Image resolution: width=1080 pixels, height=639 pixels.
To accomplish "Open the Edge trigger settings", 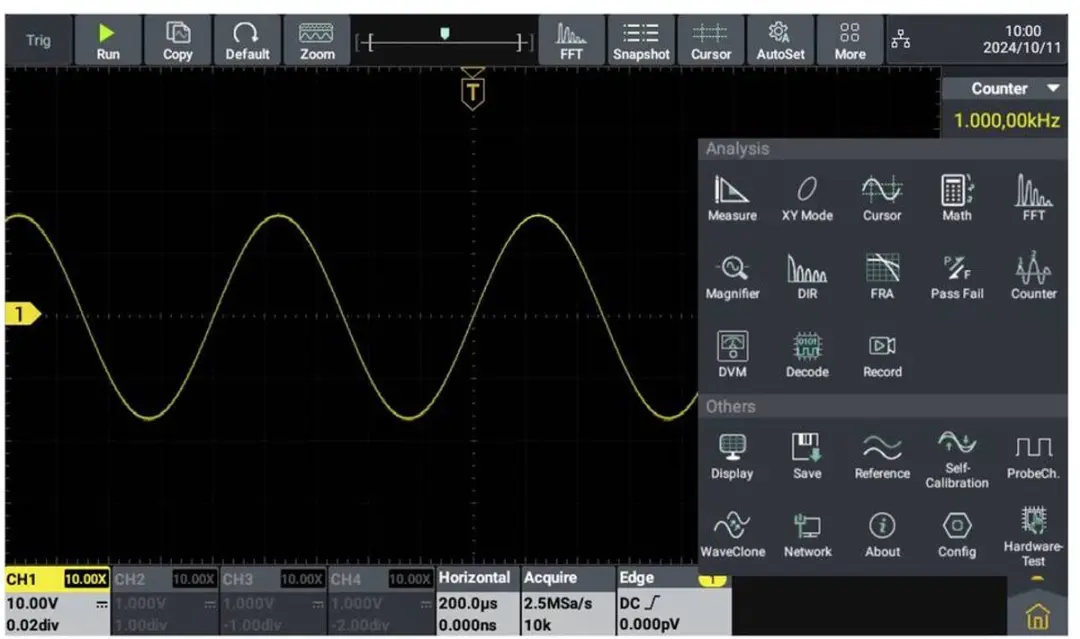I will 673,601.
